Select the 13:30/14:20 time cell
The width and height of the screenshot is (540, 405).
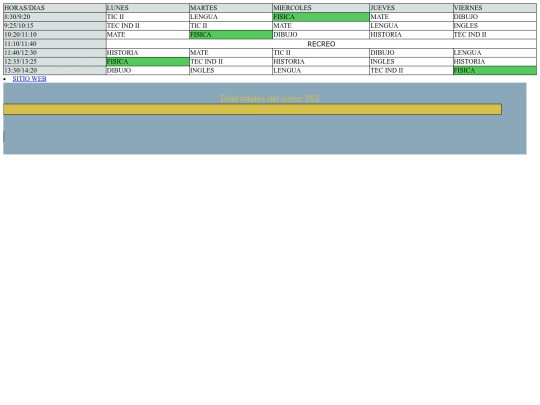55,71
